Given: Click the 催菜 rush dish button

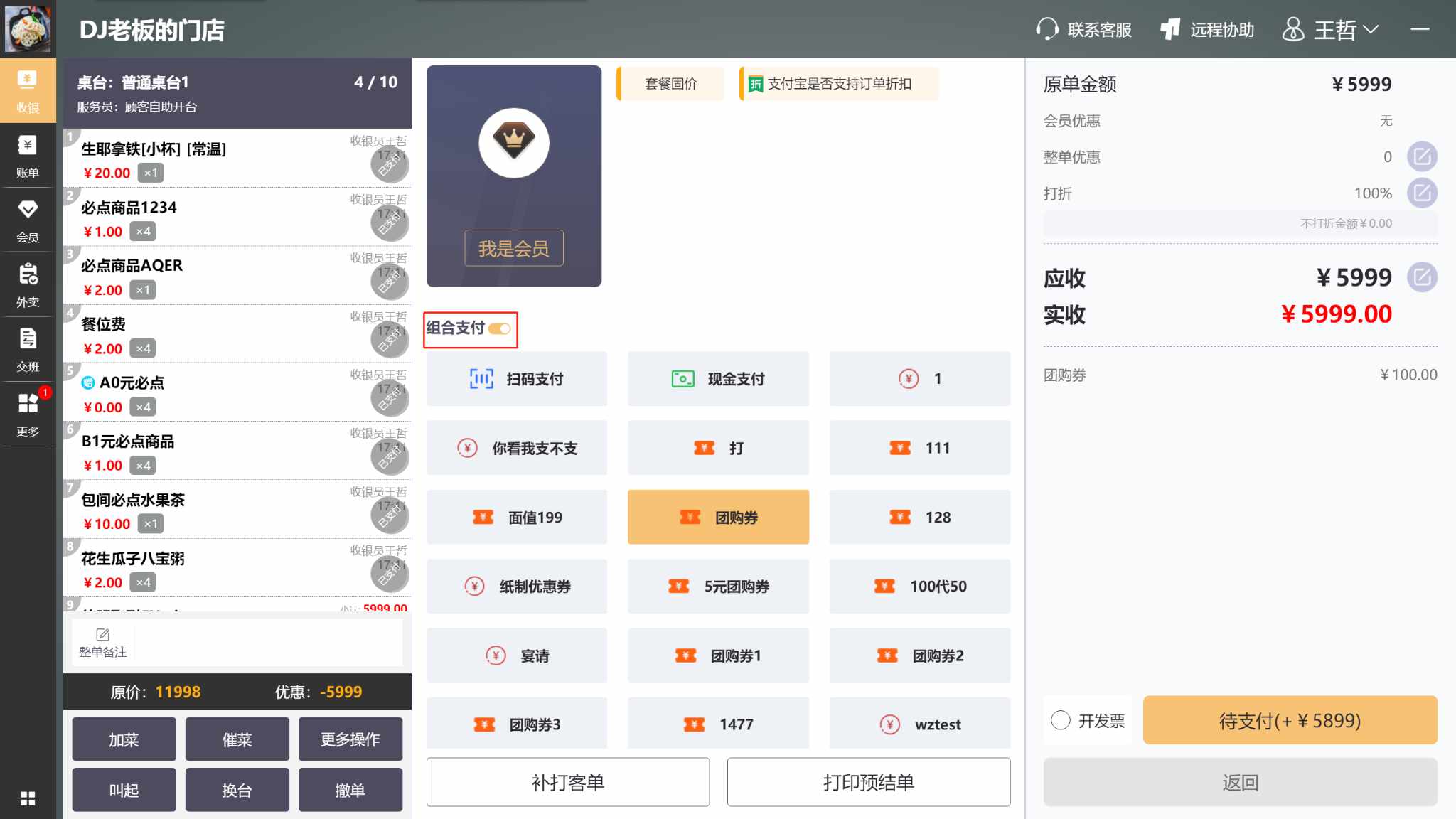Looking at the screenshot, I should [237, 739].
